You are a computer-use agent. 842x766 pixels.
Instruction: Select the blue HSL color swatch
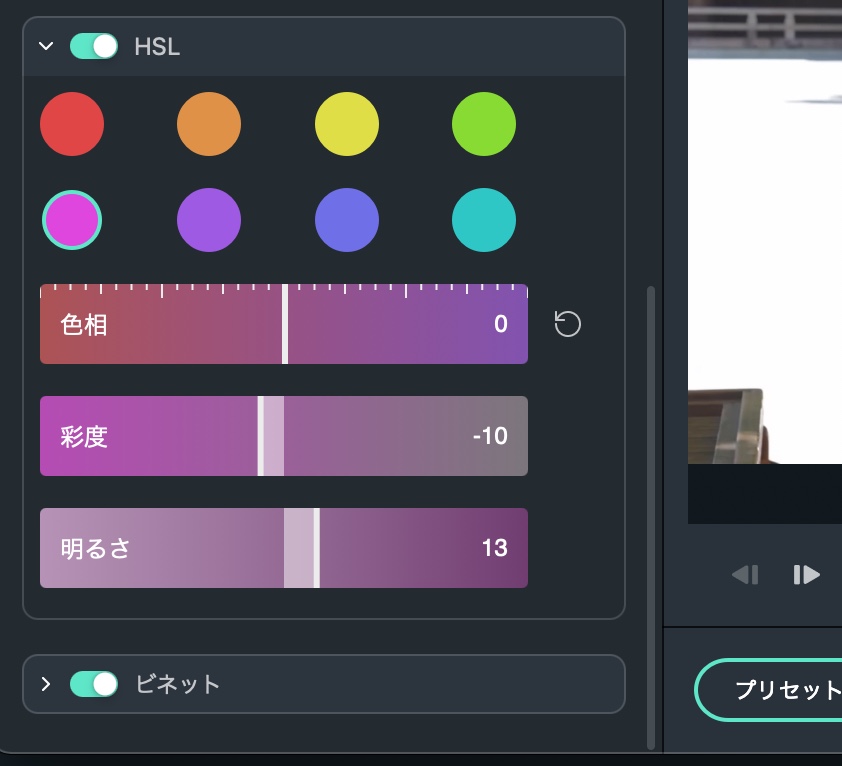point(347,219)
